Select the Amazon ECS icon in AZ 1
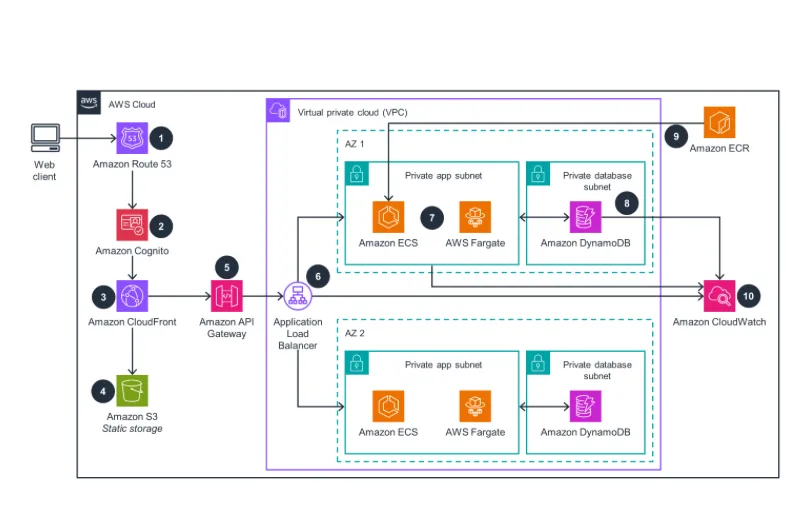This screenshot has width=802, height=514. 388,217
